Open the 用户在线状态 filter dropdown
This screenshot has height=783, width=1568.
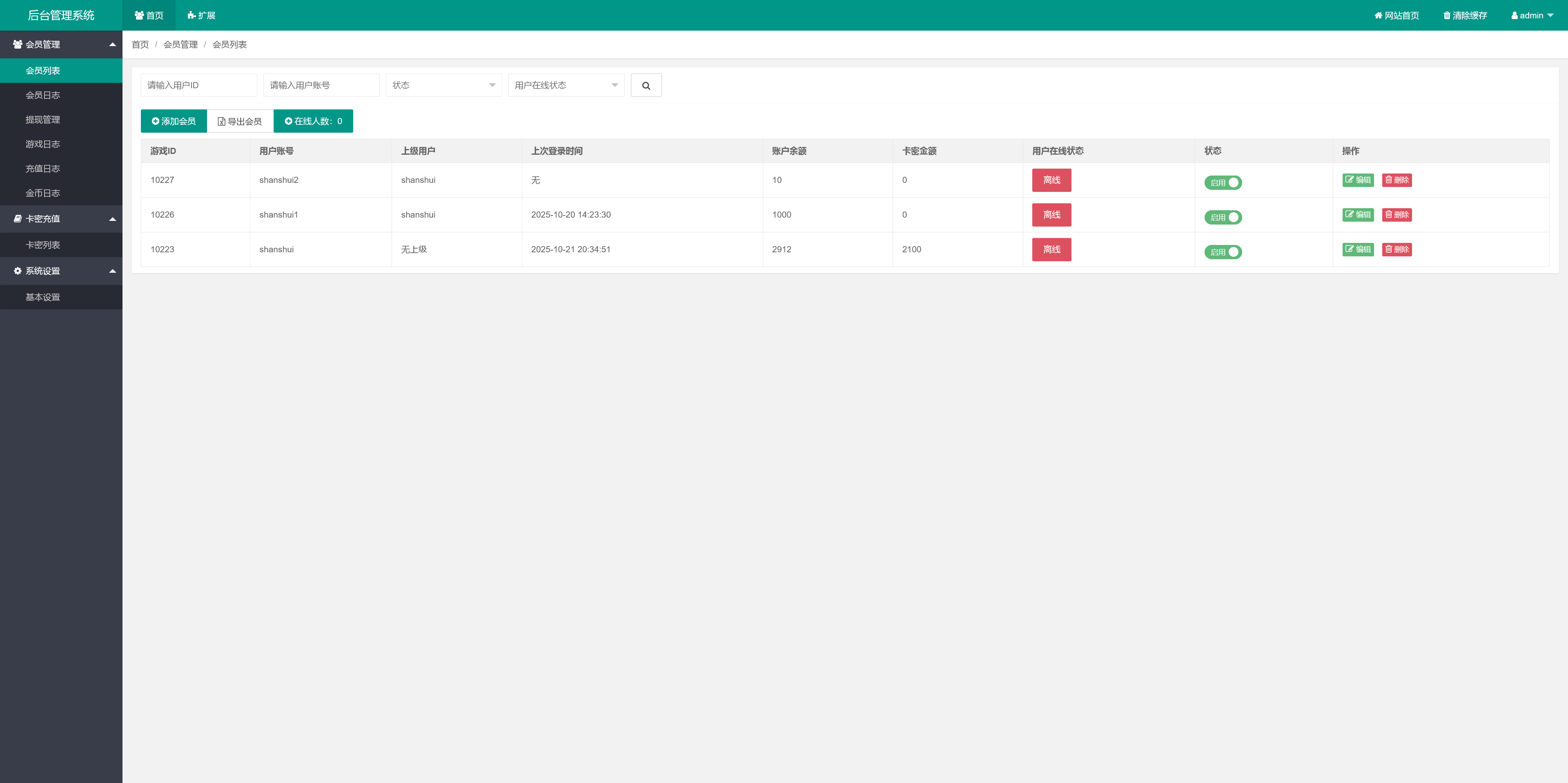point(566,85)
